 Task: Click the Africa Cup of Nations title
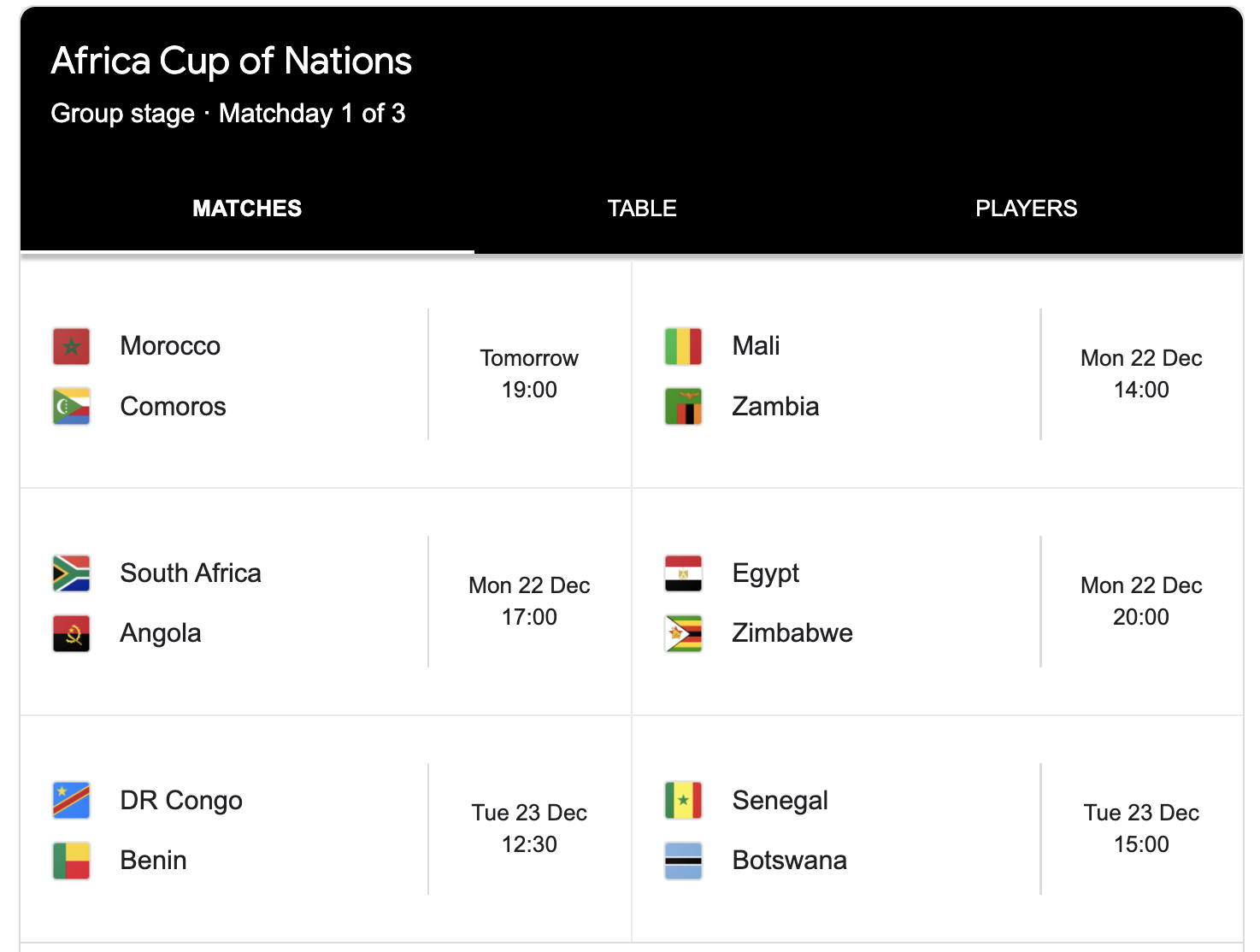click(x=231, y=60)
